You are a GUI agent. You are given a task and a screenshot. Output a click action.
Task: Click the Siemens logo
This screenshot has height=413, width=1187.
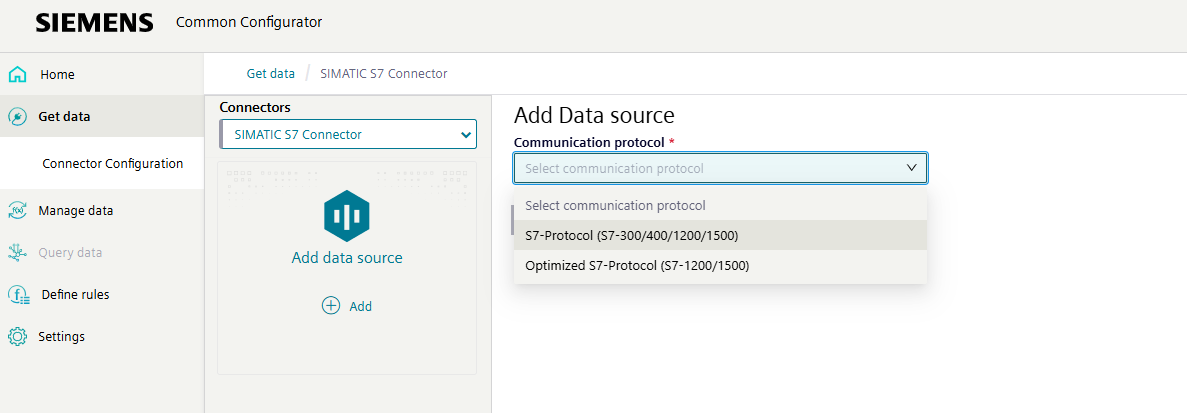coord(95,23)
